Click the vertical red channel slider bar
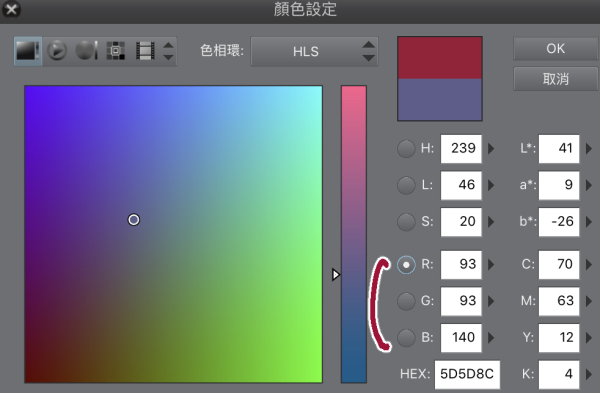This screenshot has width=600, height=393. click(354, 234)
